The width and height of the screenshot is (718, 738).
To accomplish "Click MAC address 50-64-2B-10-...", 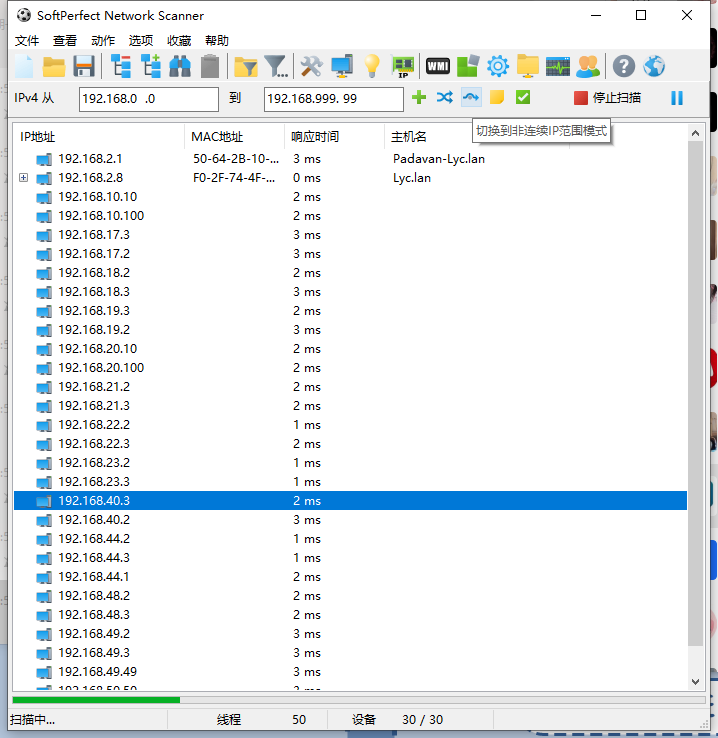I will 236,159.
